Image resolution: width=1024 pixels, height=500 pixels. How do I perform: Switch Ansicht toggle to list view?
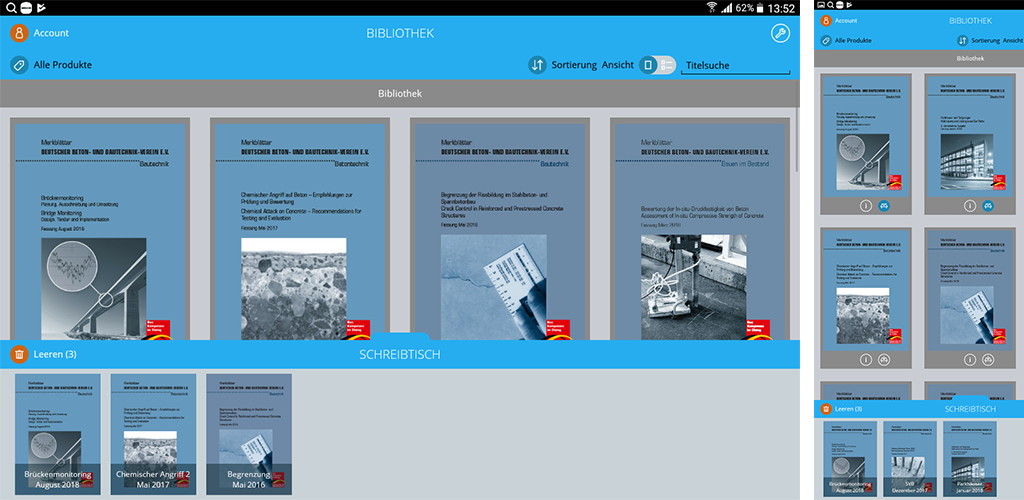click(667, 65)
